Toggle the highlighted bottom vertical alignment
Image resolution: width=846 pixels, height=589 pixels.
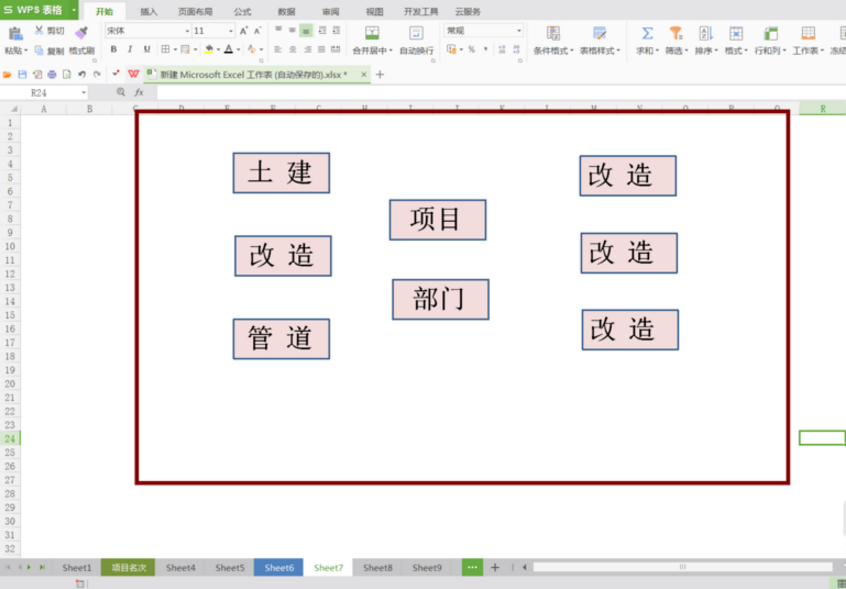coord(306,31)
